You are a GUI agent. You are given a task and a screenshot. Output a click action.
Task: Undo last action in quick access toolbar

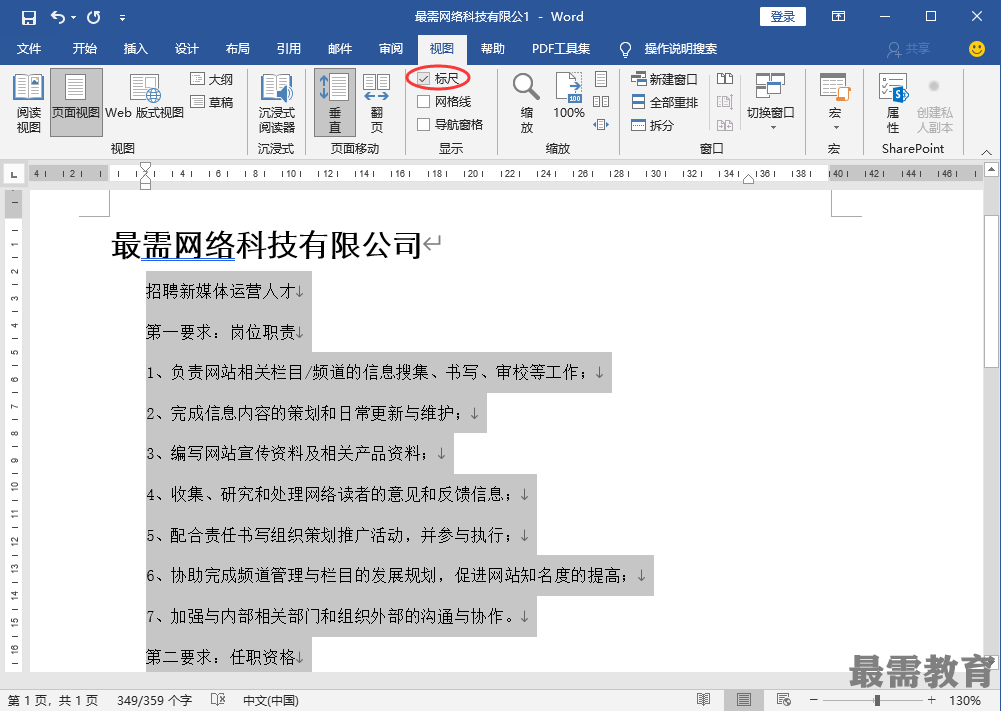tap(57, 17)
